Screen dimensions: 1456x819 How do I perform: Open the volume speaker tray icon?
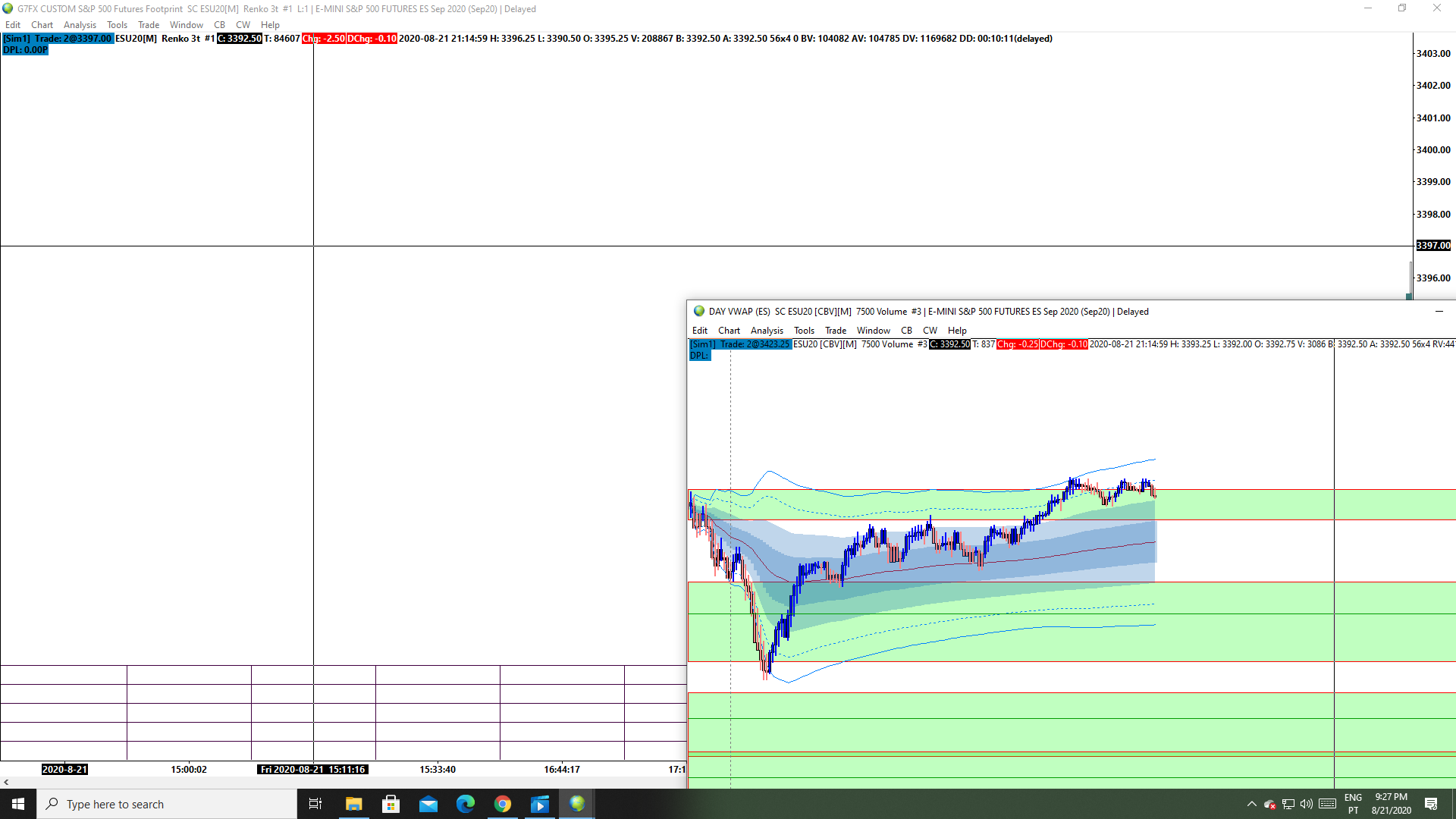click(1306, 804)
